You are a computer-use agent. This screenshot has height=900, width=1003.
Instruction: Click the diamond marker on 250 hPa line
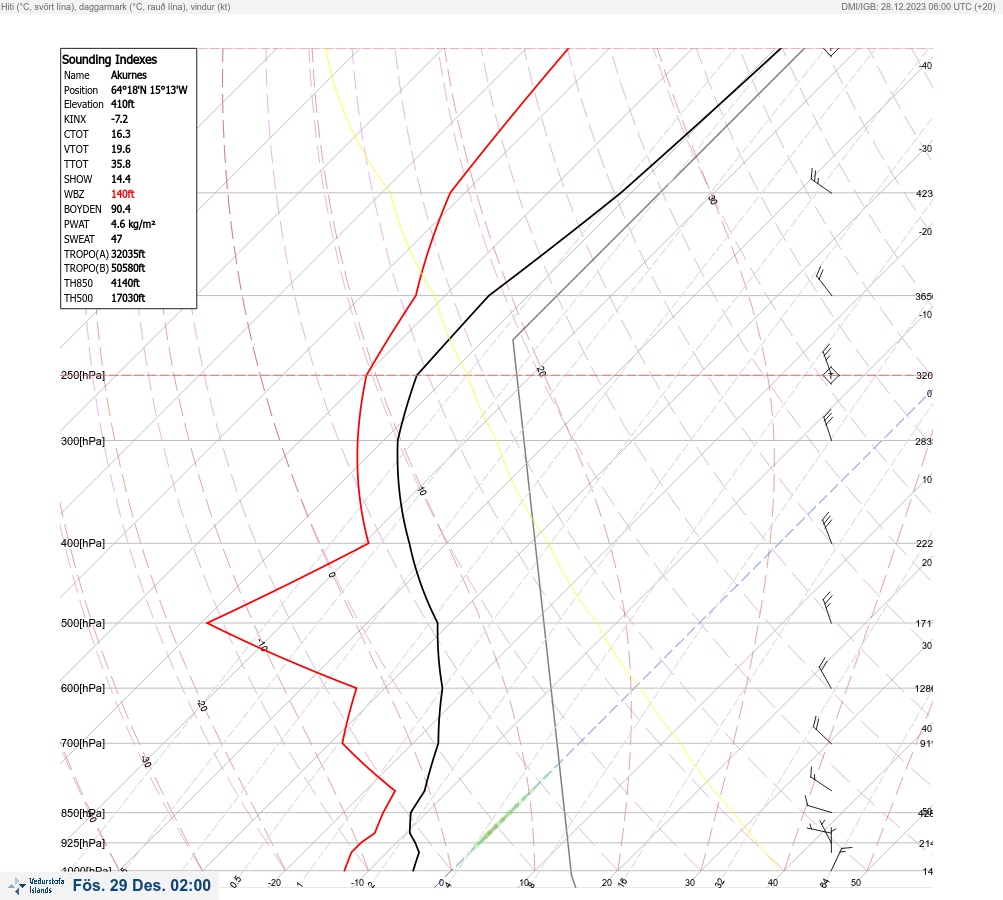[x=830, y=375]
